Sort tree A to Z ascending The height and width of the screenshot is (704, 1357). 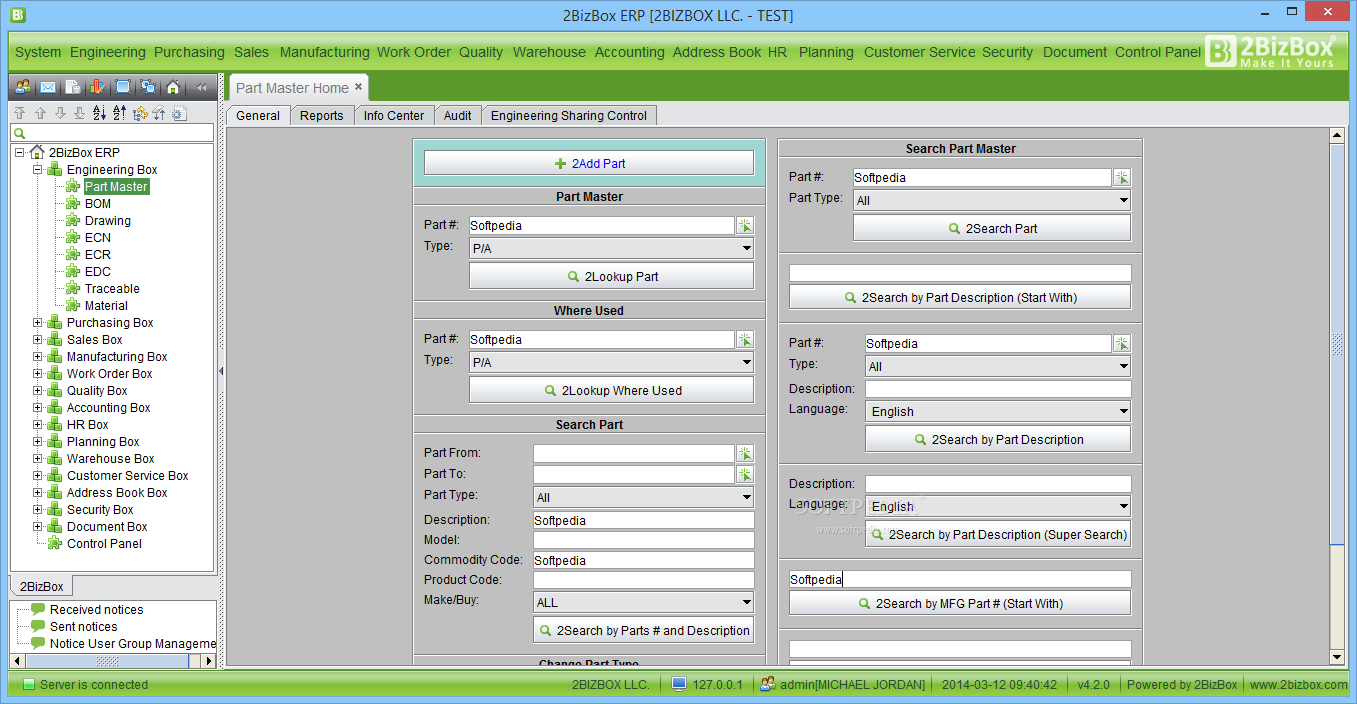[x=100, y=113]
